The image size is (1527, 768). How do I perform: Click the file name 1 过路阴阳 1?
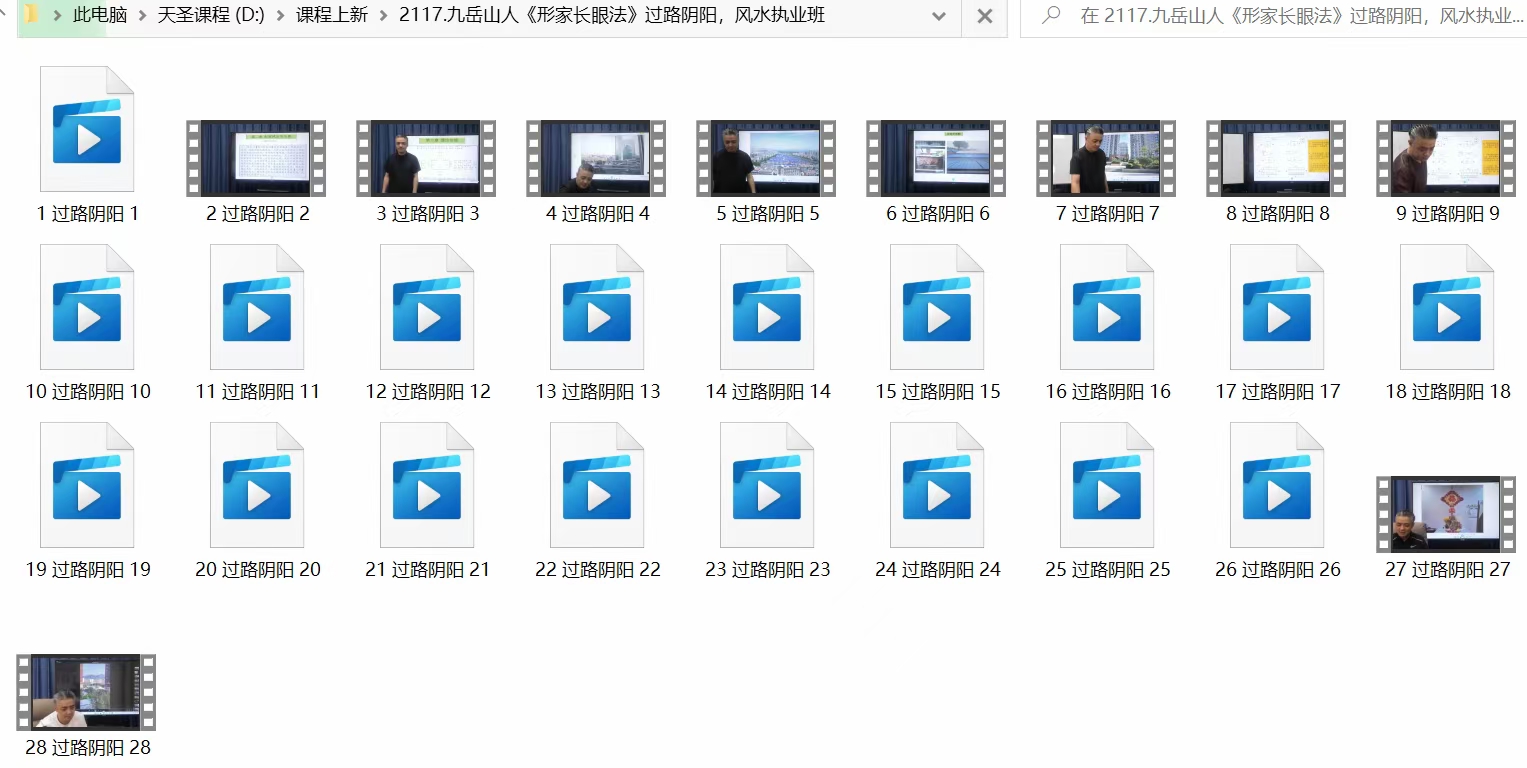88,213
